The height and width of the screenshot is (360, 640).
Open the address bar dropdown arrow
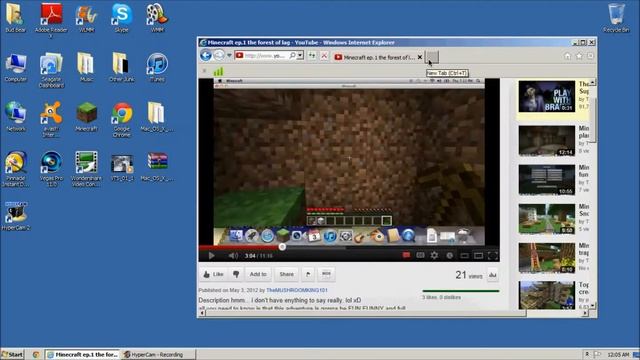point(300,56)
